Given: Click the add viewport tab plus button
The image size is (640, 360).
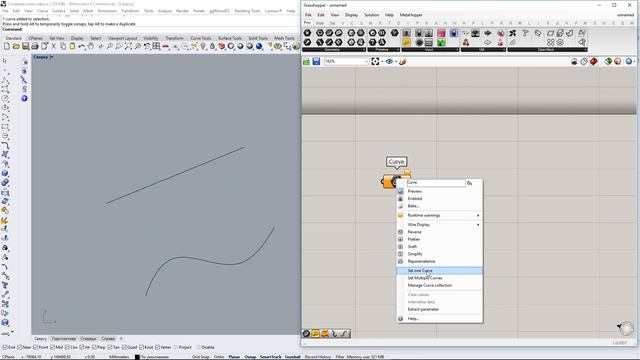Looking at the screenshot, I should pos(121,339).
